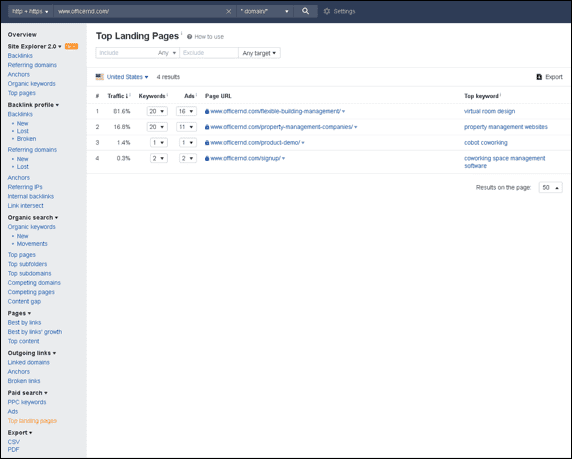Expand Ads dropdown in signup row
The image size is (572, 459).
pos(188,158)
